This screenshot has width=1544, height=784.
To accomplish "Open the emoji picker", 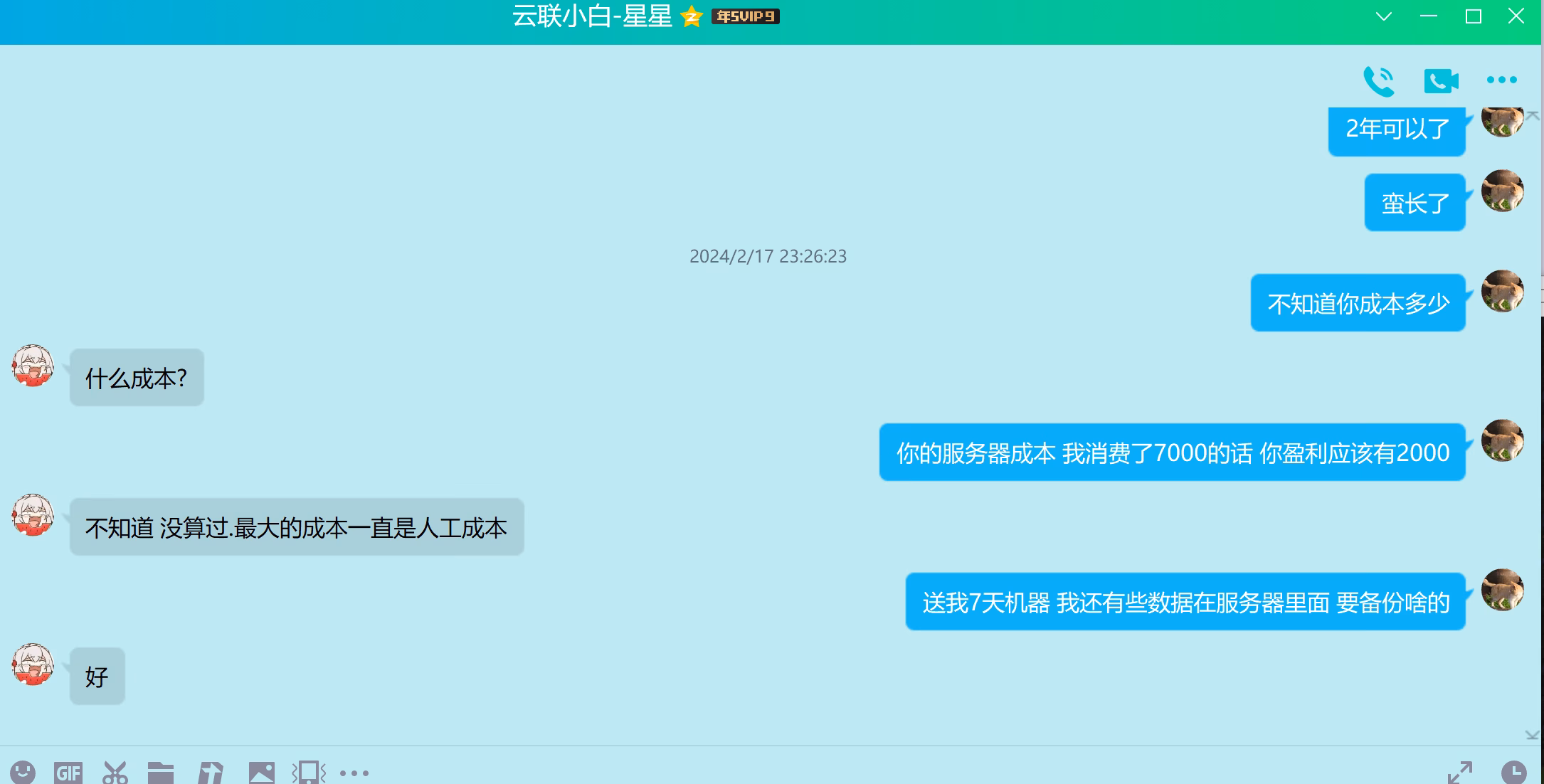I will pos(23,773).
